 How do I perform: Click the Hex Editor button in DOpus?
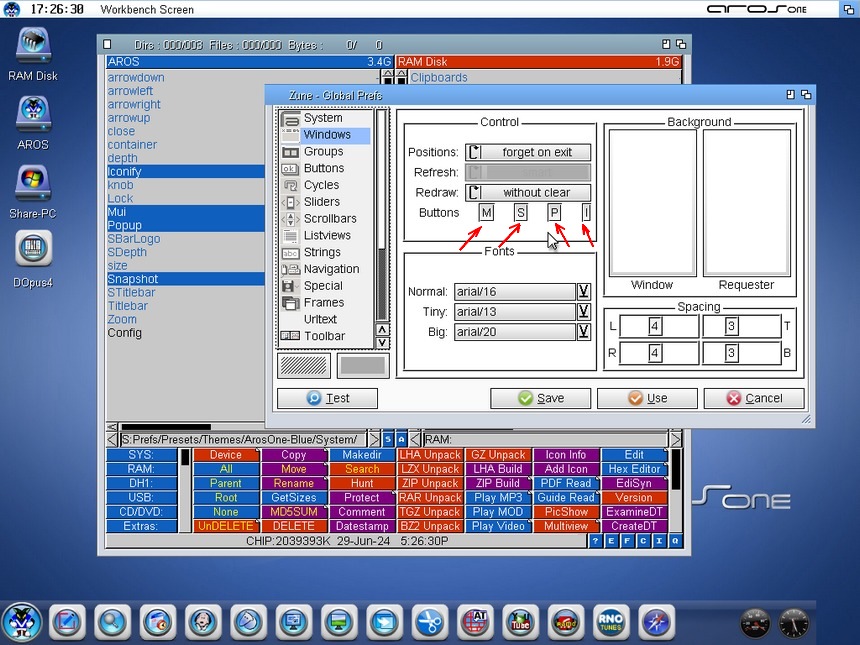634,469
